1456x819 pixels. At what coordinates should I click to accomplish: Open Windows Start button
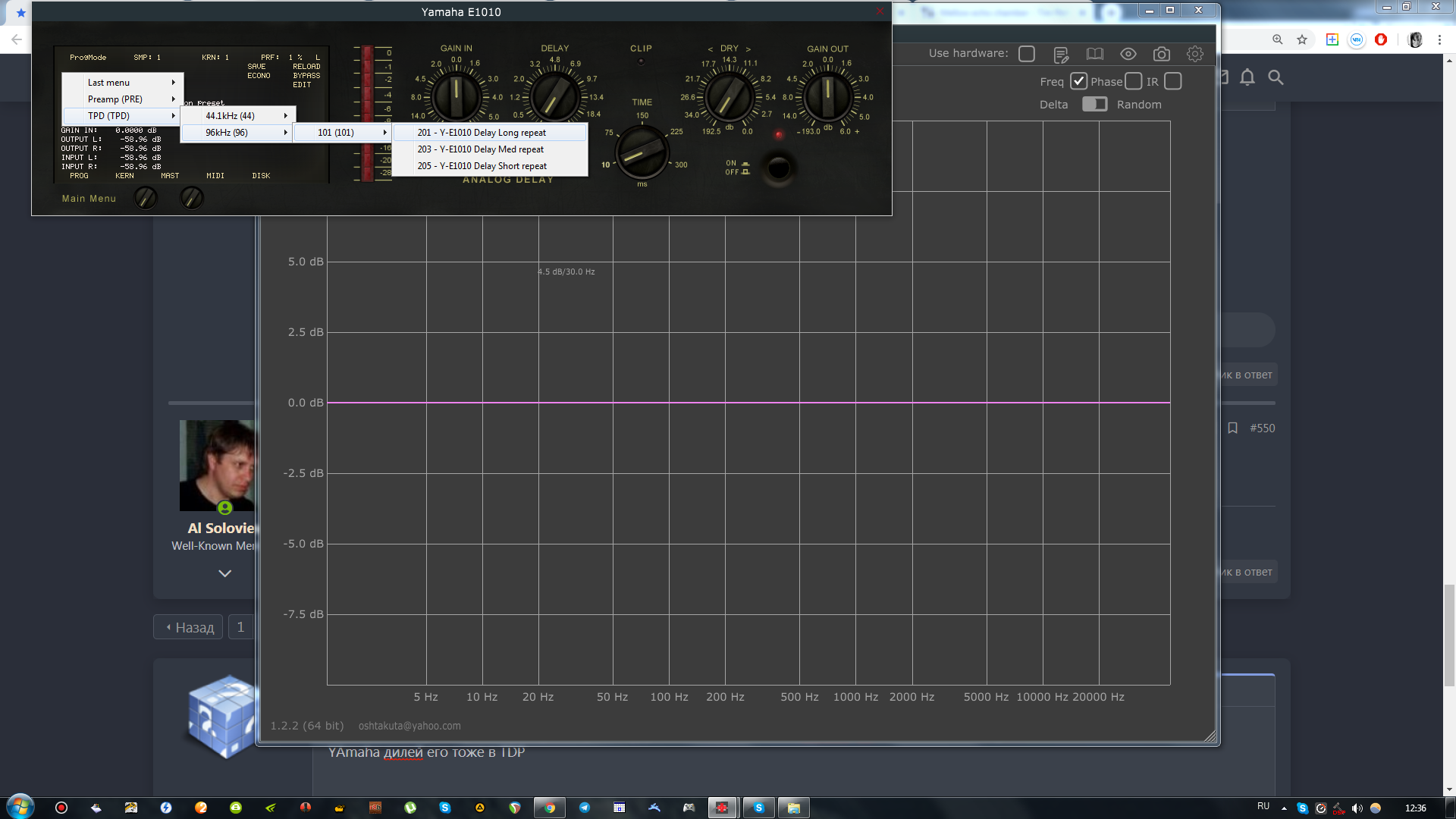coord(20,807)
